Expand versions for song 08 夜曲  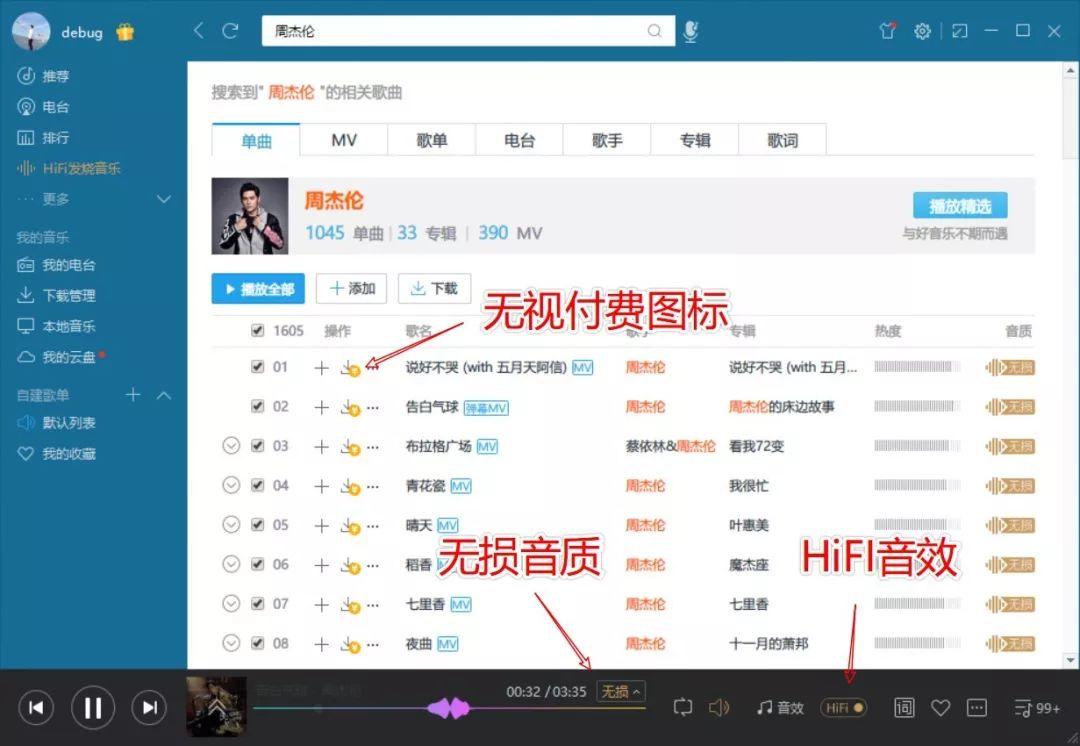coord(231,643)
